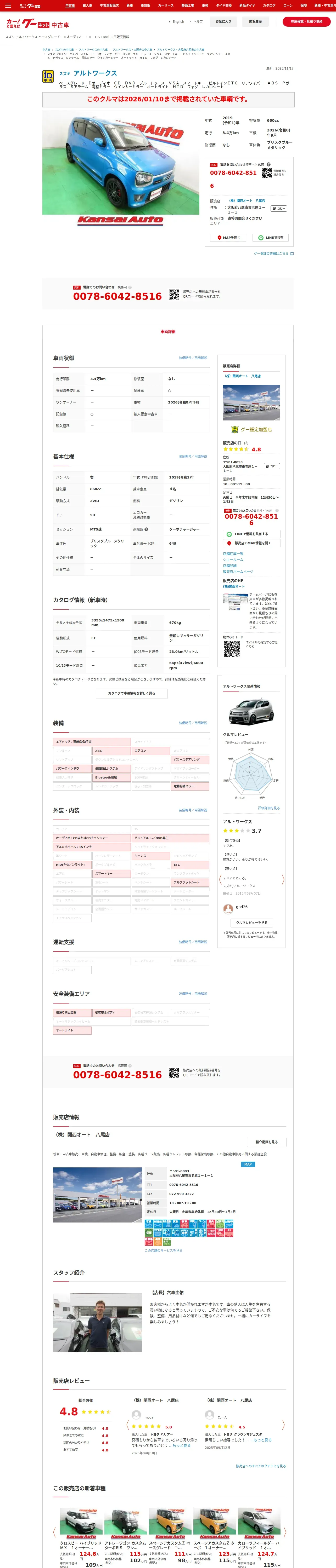Click the ID車両 badge icon
Viewport: 336px width, 1568px height.
point(48,76)
